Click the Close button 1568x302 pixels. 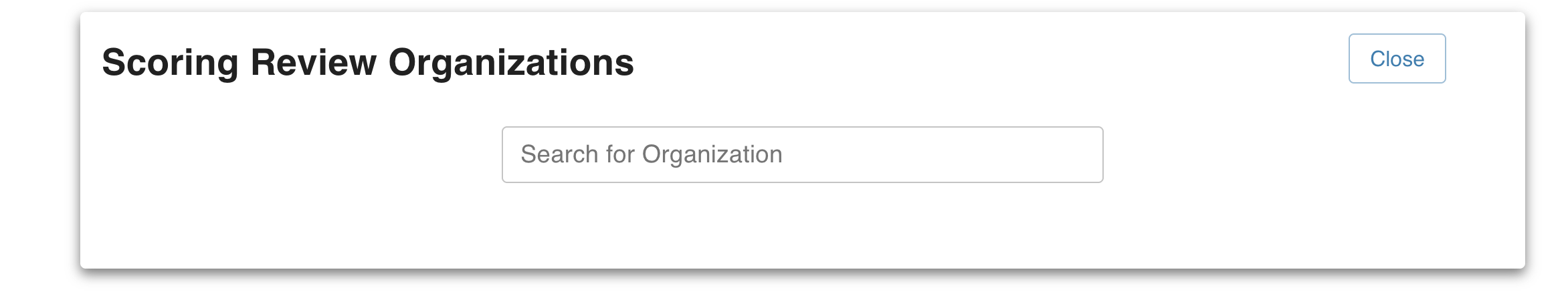(x=1396, y=59)
